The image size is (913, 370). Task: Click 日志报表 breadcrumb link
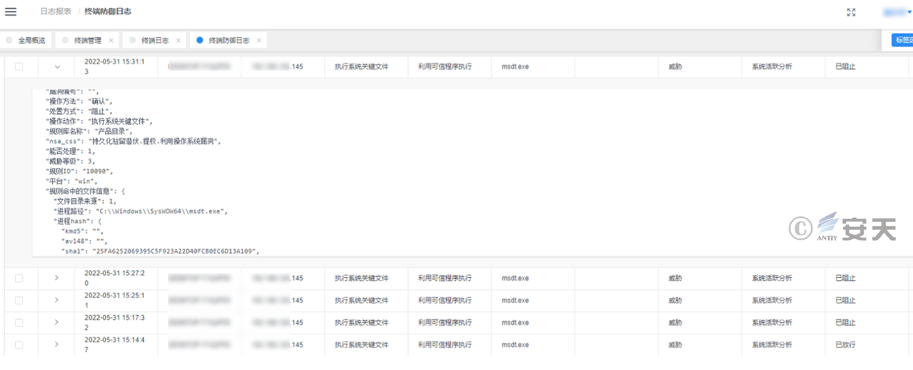tap(56, 12)
